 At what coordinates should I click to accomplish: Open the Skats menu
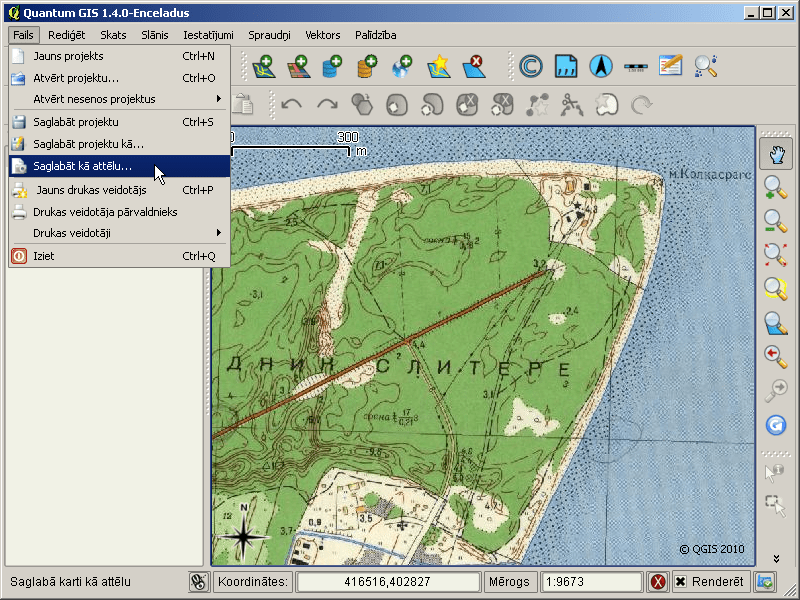(x=113, y=35)
